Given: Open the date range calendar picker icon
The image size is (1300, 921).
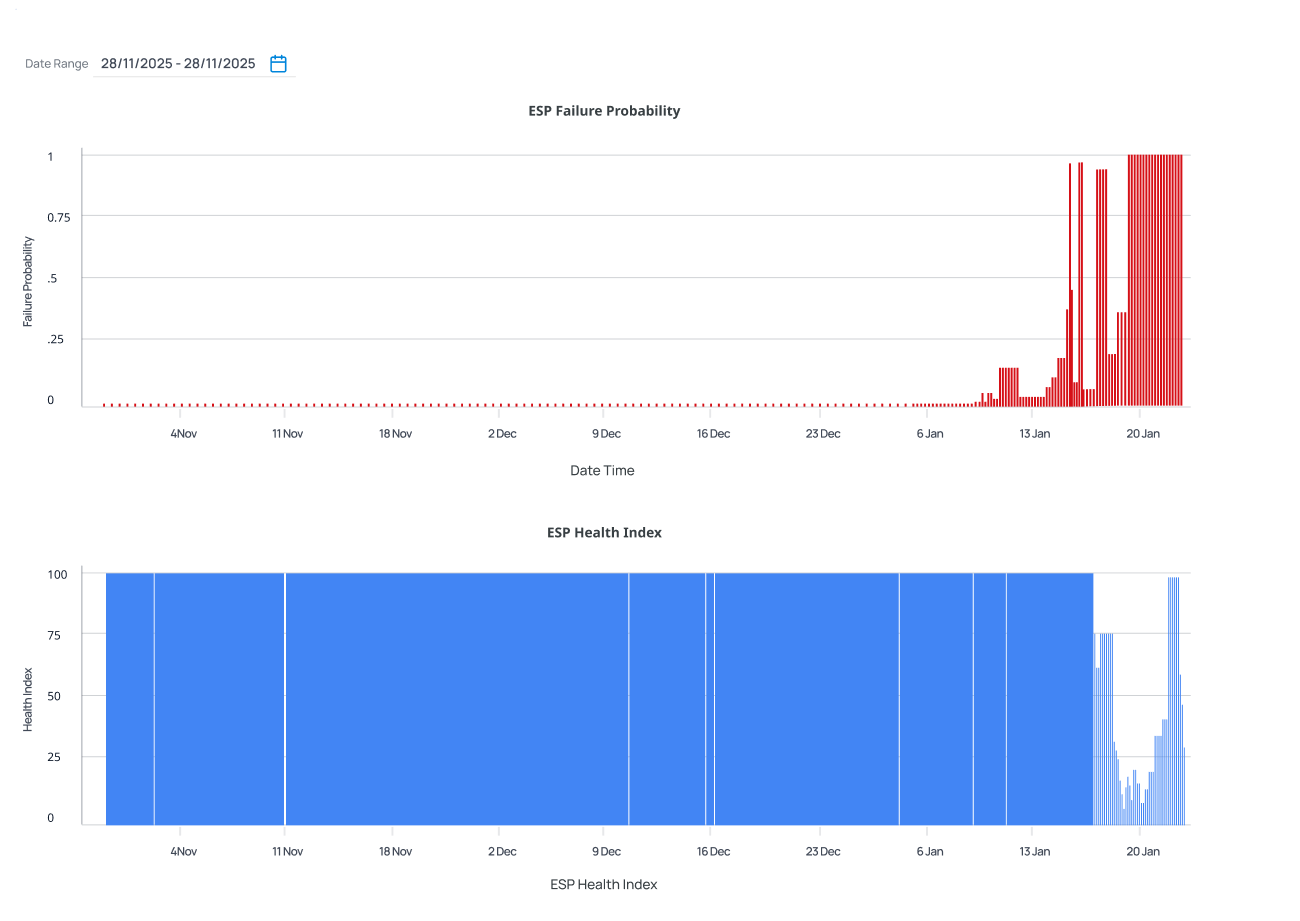Looking at the screenshot, I should 279,64.
